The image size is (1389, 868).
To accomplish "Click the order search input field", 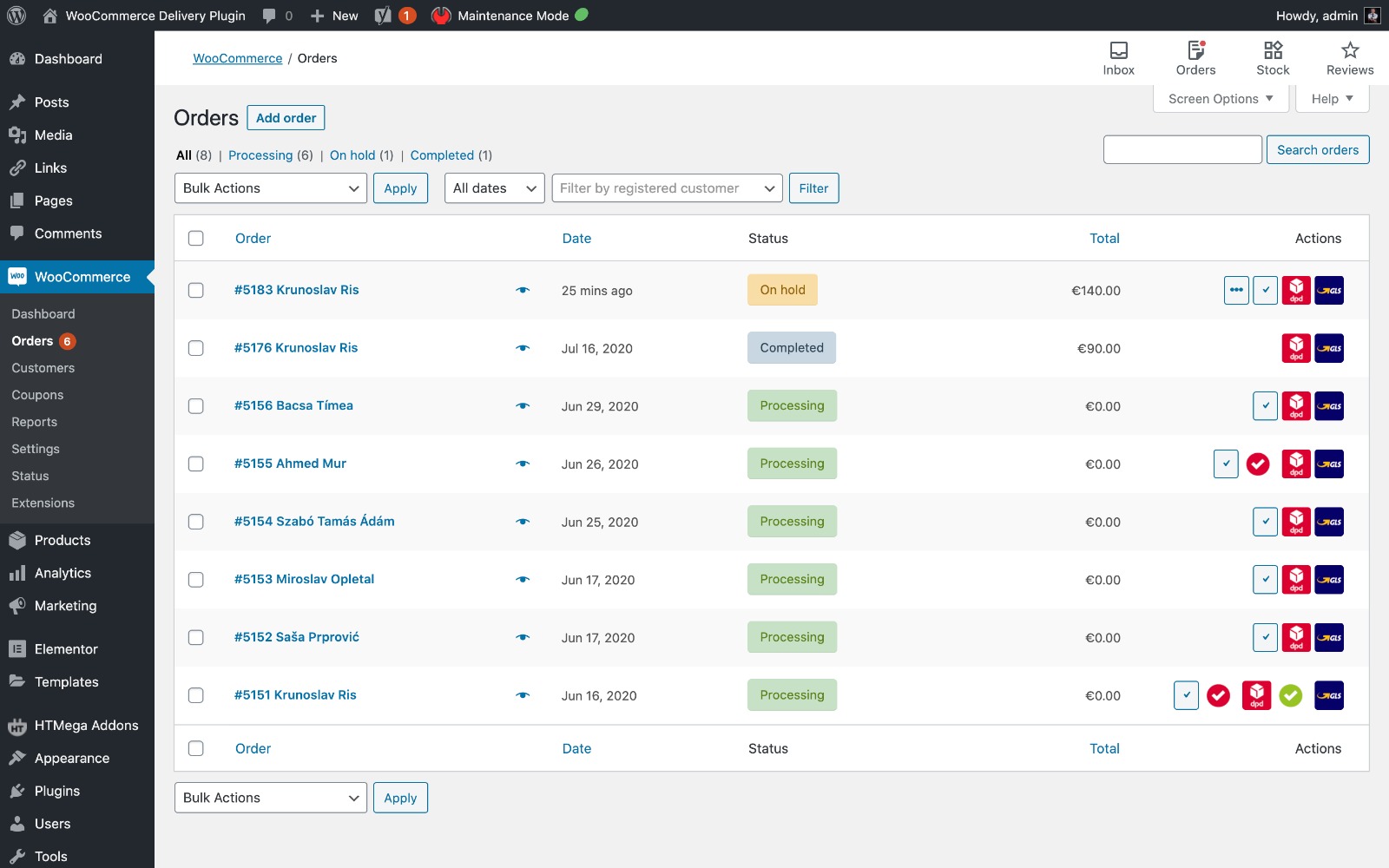I will (x=1182, y=149).
